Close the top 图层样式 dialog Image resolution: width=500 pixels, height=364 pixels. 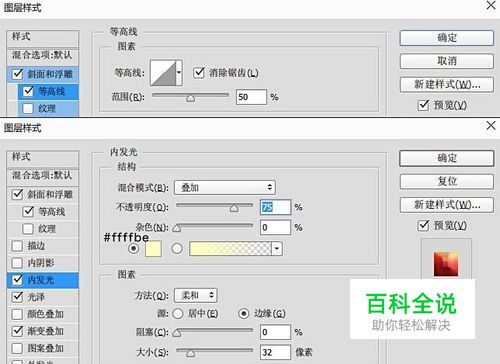[x=491, y=5]
